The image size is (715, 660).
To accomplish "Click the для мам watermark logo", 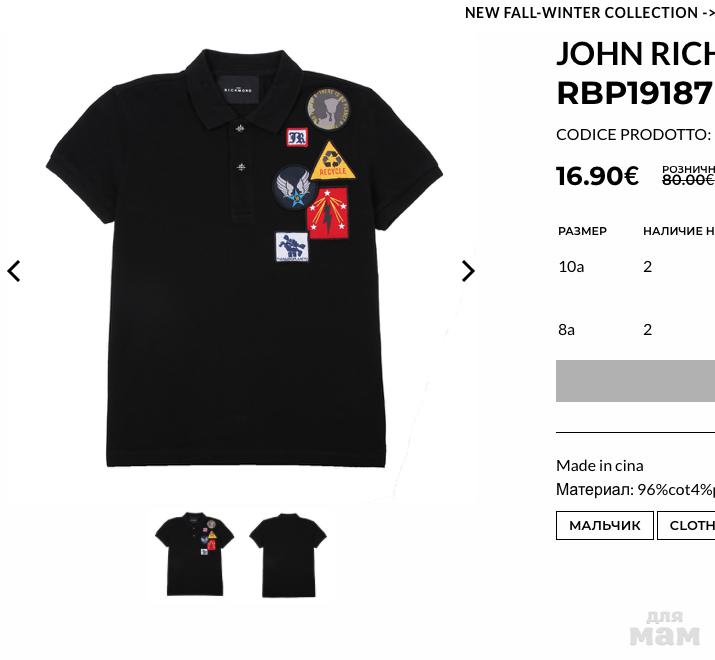I will coord(664,629).
